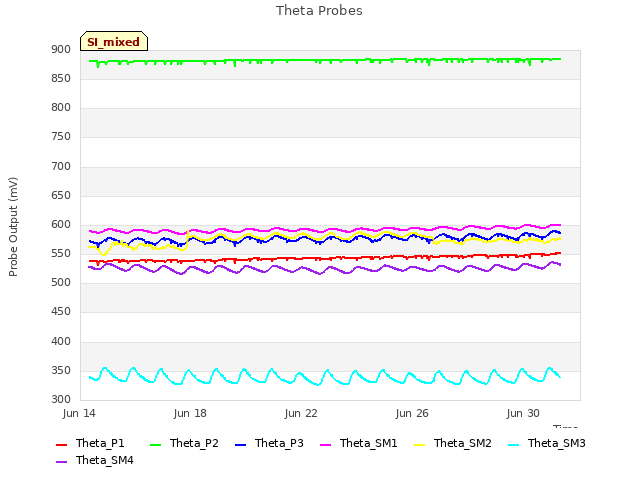Toggle Theta_SM1 series in legend
This screenshot has width=640, height=480.
point(359,443)
